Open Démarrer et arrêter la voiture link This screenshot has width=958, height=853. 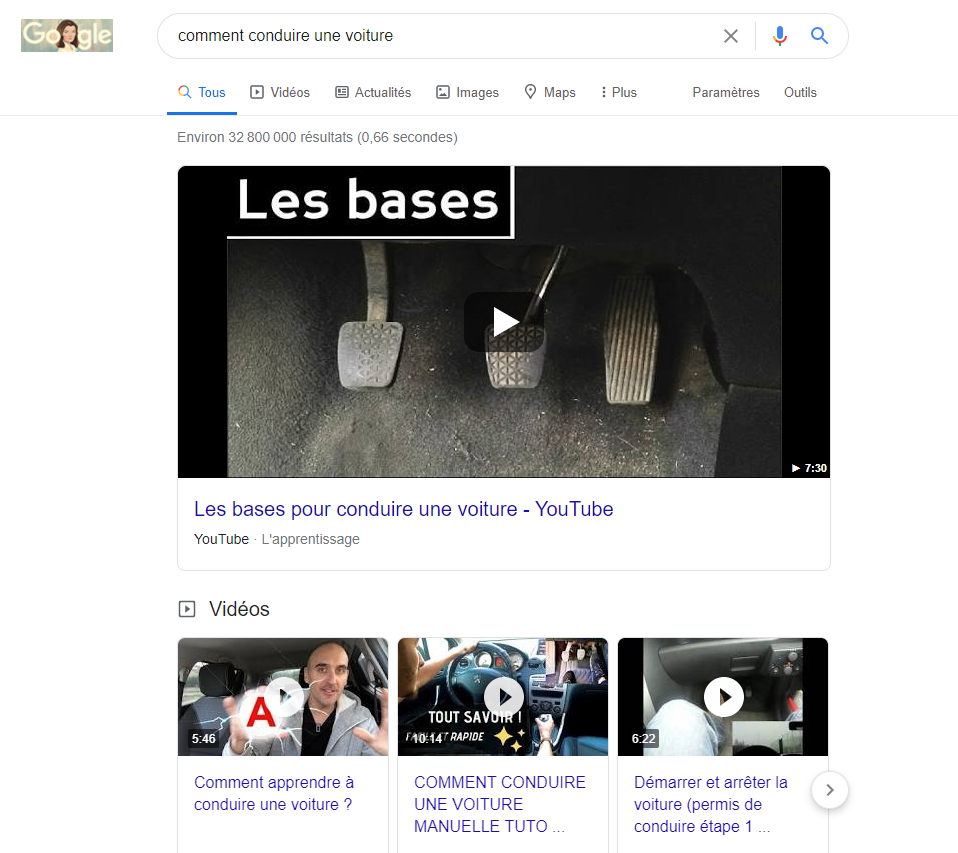(711, 804)
